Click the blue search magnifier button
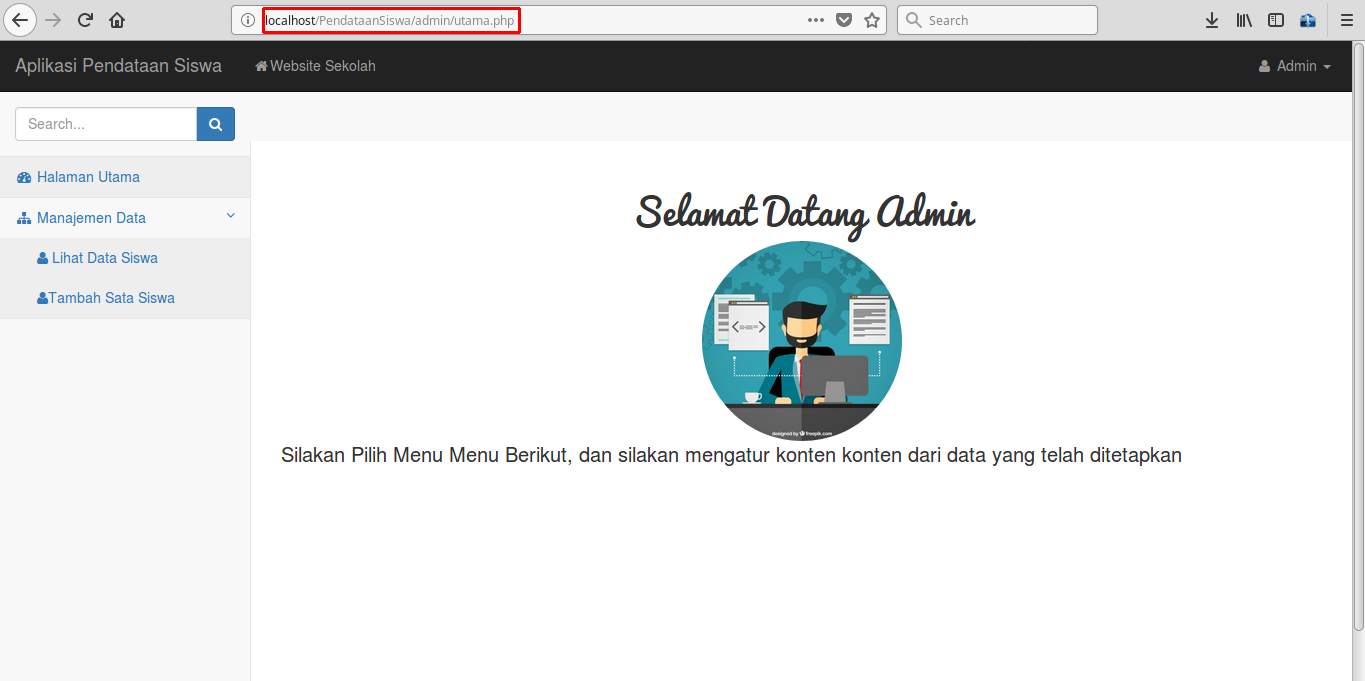 pos(215,123)
